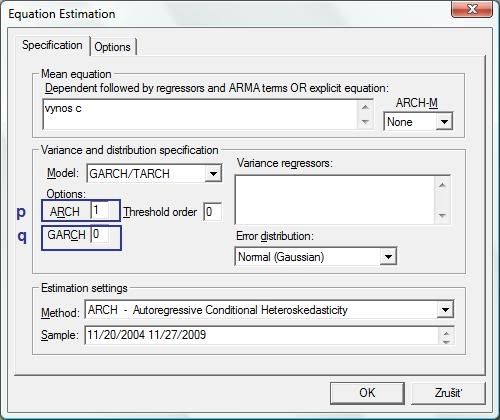Click the Sample date range field

[262, 335]
